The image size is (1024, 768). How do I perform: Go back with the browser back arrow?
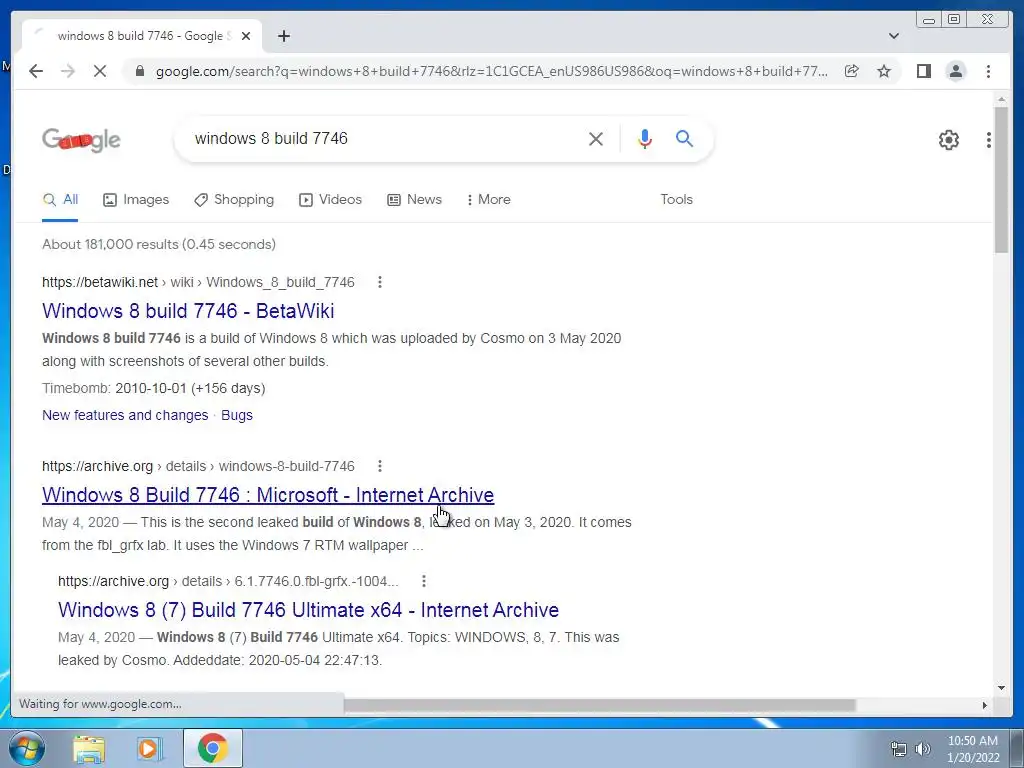36,71
